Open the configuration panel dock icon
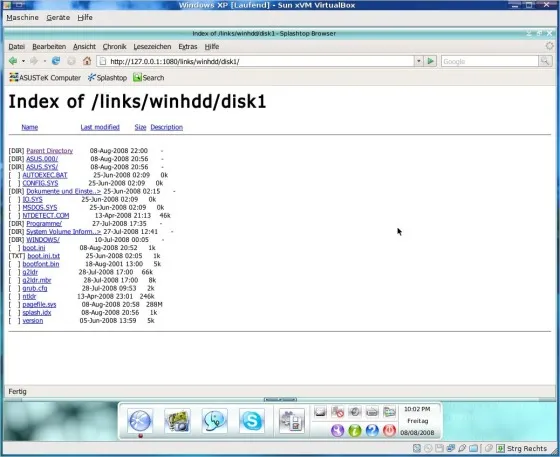 pyautogui.click(x=292, y=421)
